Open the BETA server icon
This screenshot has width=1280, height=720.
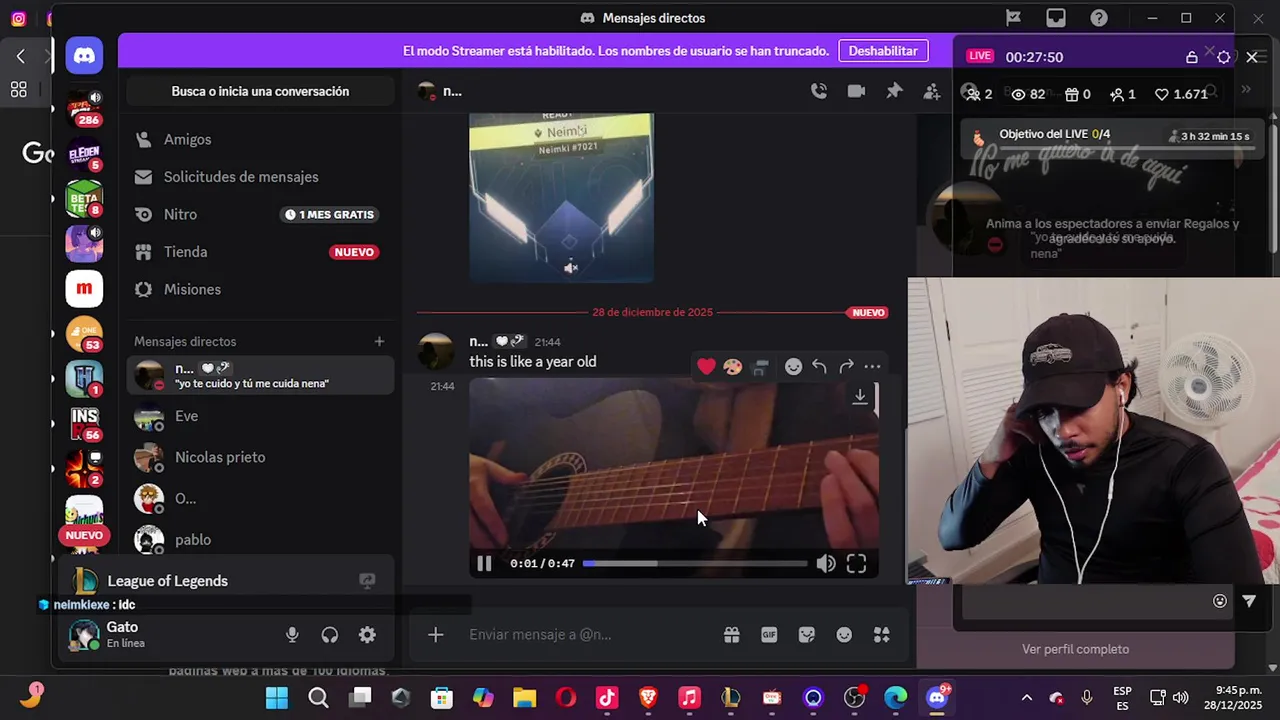coord(84,198)
